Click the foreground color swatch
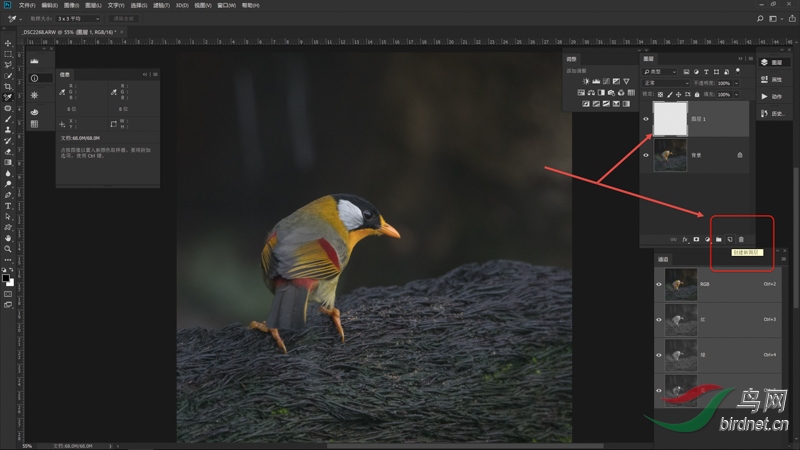 (x=6, y=277)
